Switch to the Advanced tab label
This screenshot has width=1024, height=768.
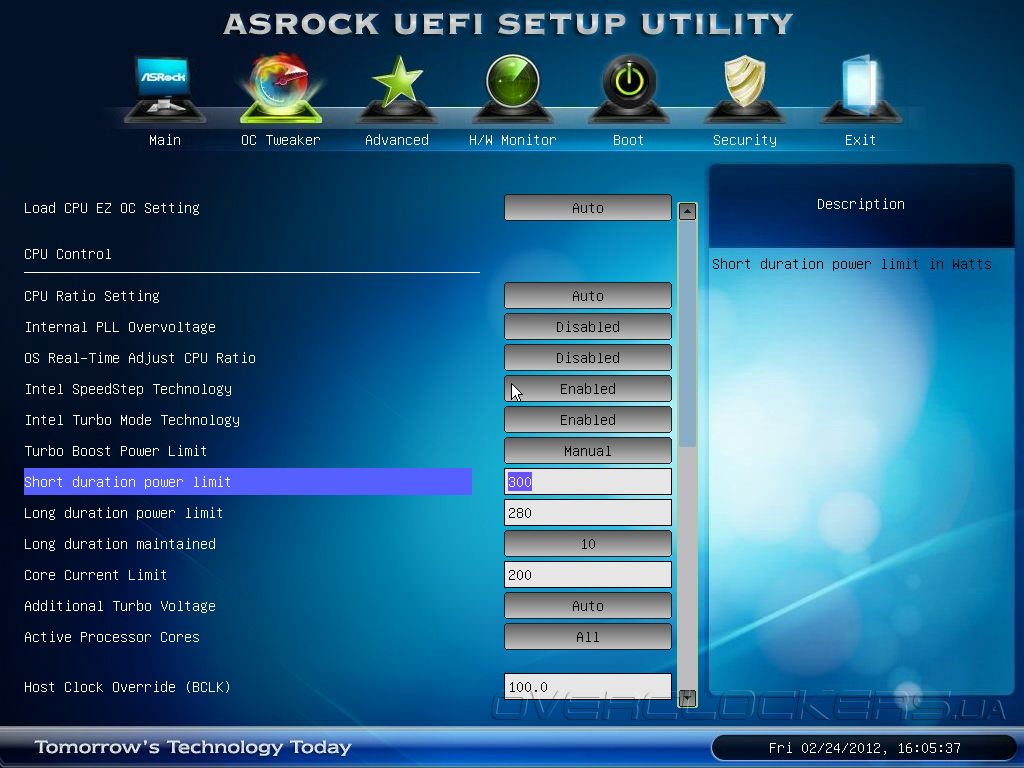tap(397, 140)
